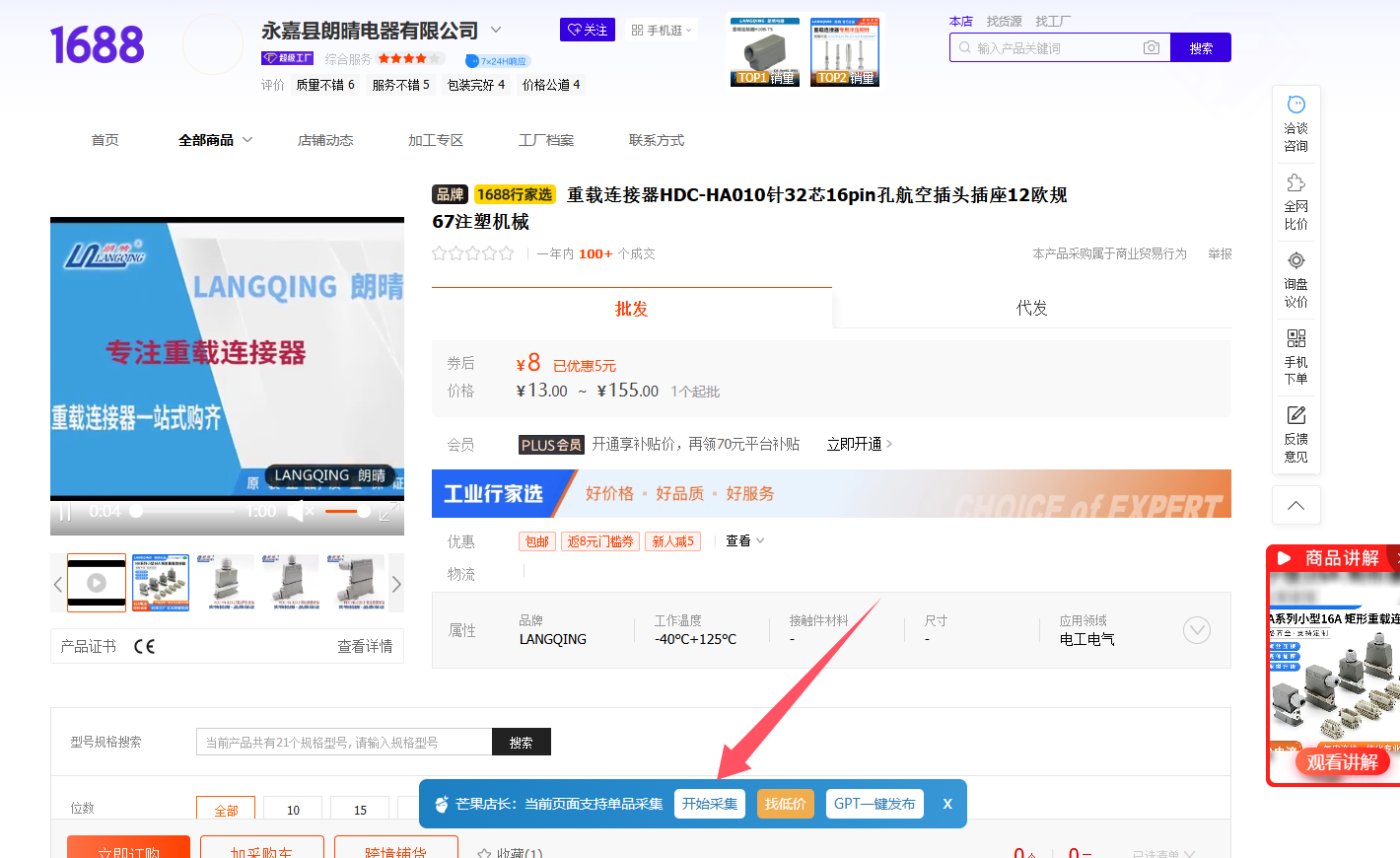Open 联系方式 in store navigation
This screenshot has height=858, width=1400.
click(657, 140)
